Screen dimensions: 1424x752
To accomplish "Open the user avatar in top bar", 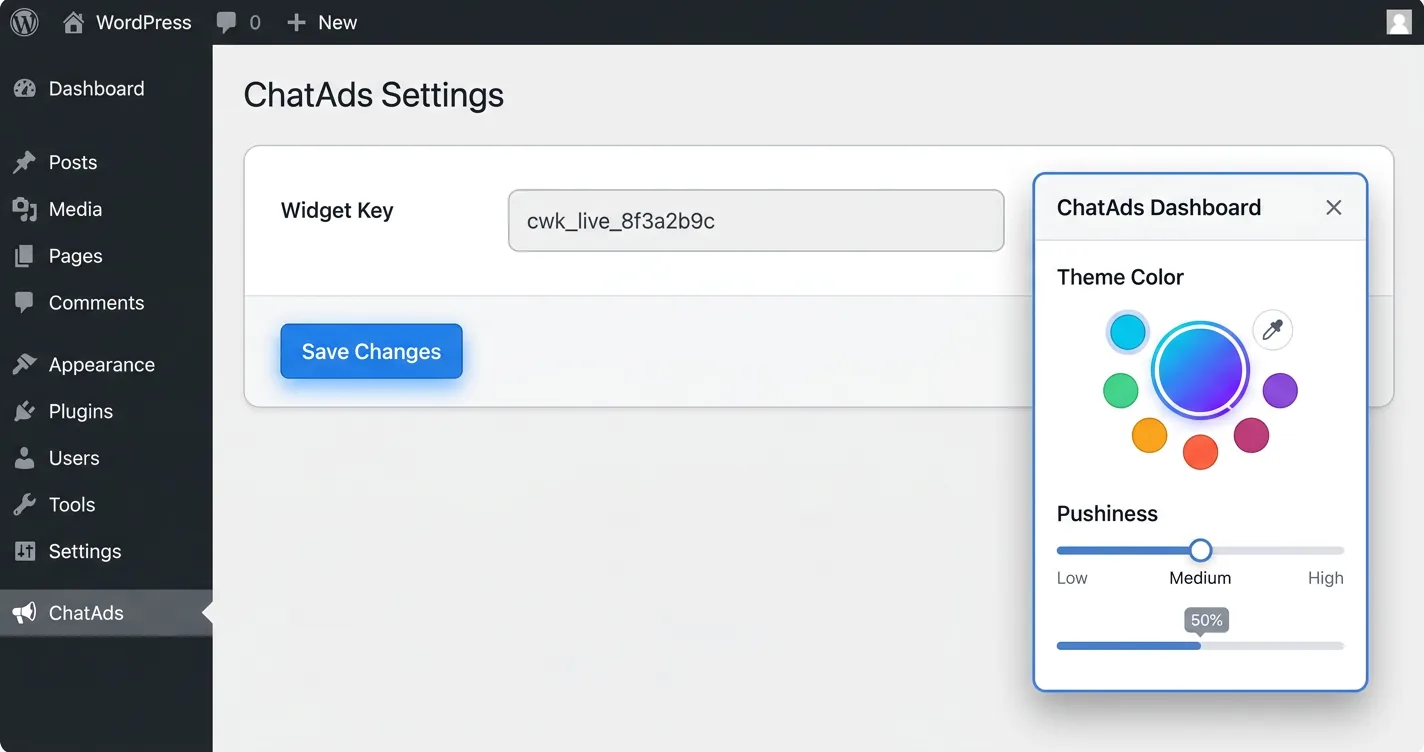I will pos(1399,22).
